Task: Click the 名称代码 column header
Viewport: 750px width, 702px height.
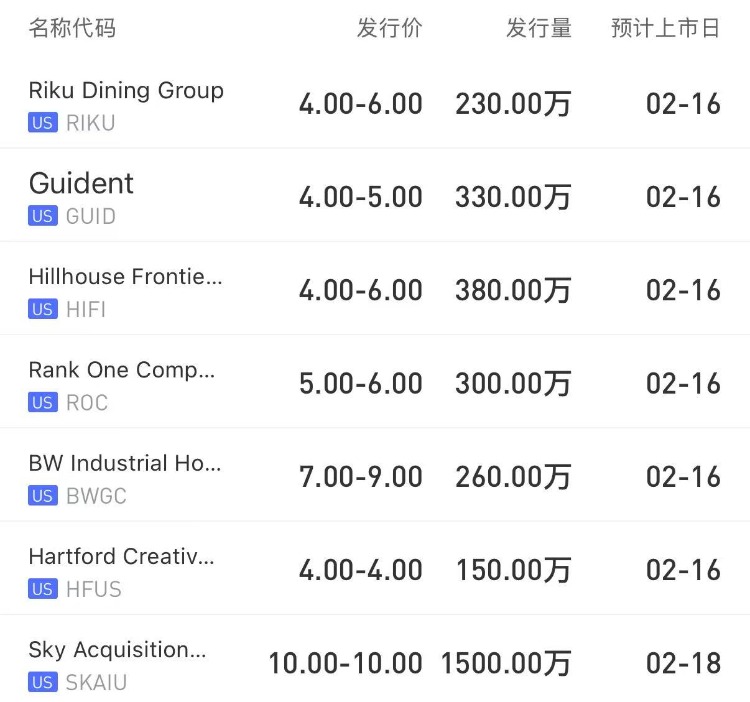Action: 72,28
